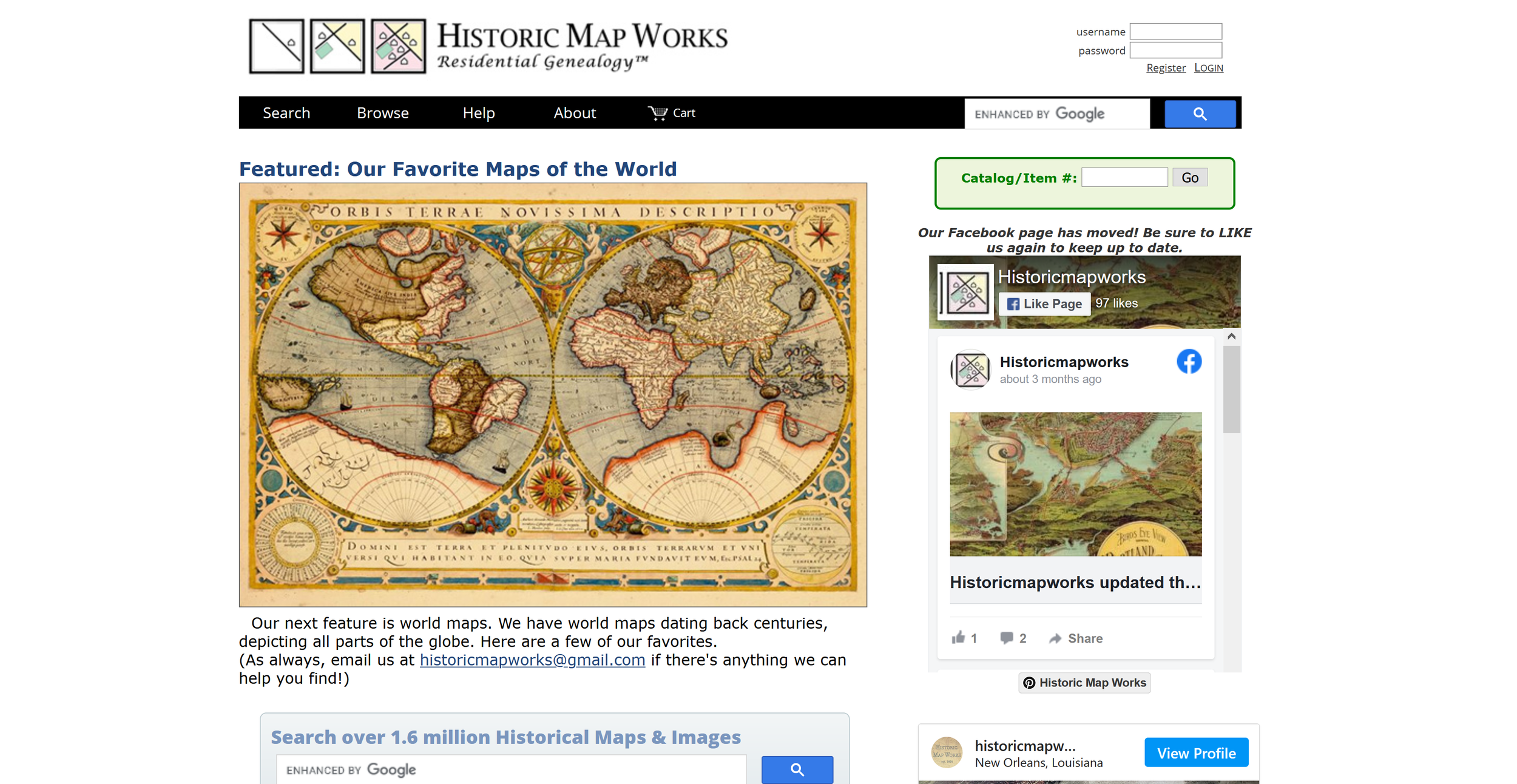1517x784 pixels.
Task: Click the Facebook post author avatar
Action: [x=970, y=369]
